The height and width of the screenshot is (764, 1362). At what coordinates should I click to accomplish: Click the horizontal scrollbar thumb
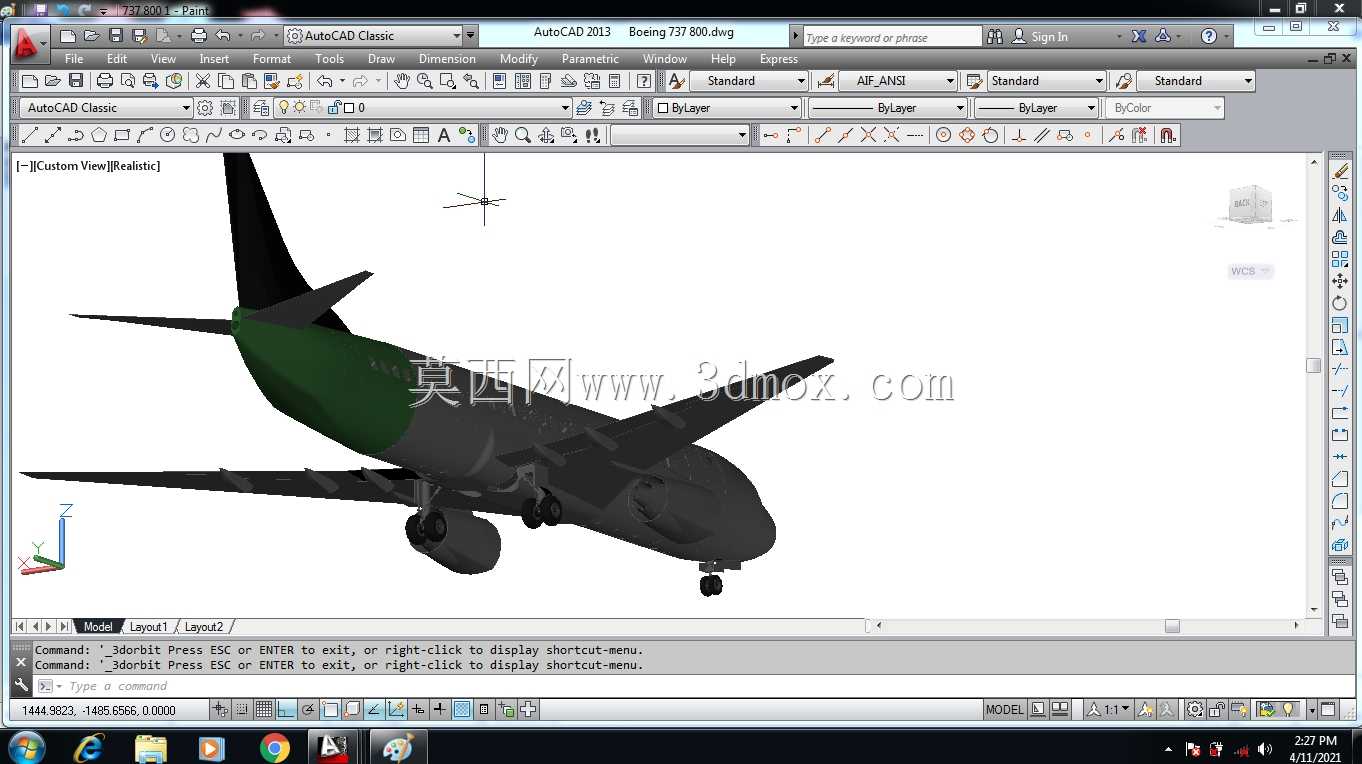1172,626
